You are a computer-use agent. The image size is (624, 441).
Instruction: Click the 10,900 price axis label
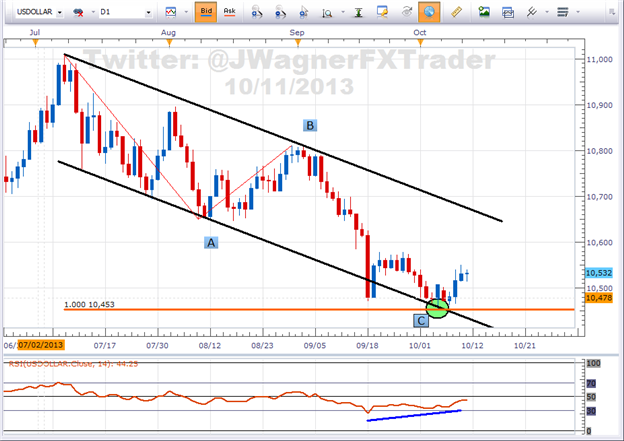click(599, 105)
